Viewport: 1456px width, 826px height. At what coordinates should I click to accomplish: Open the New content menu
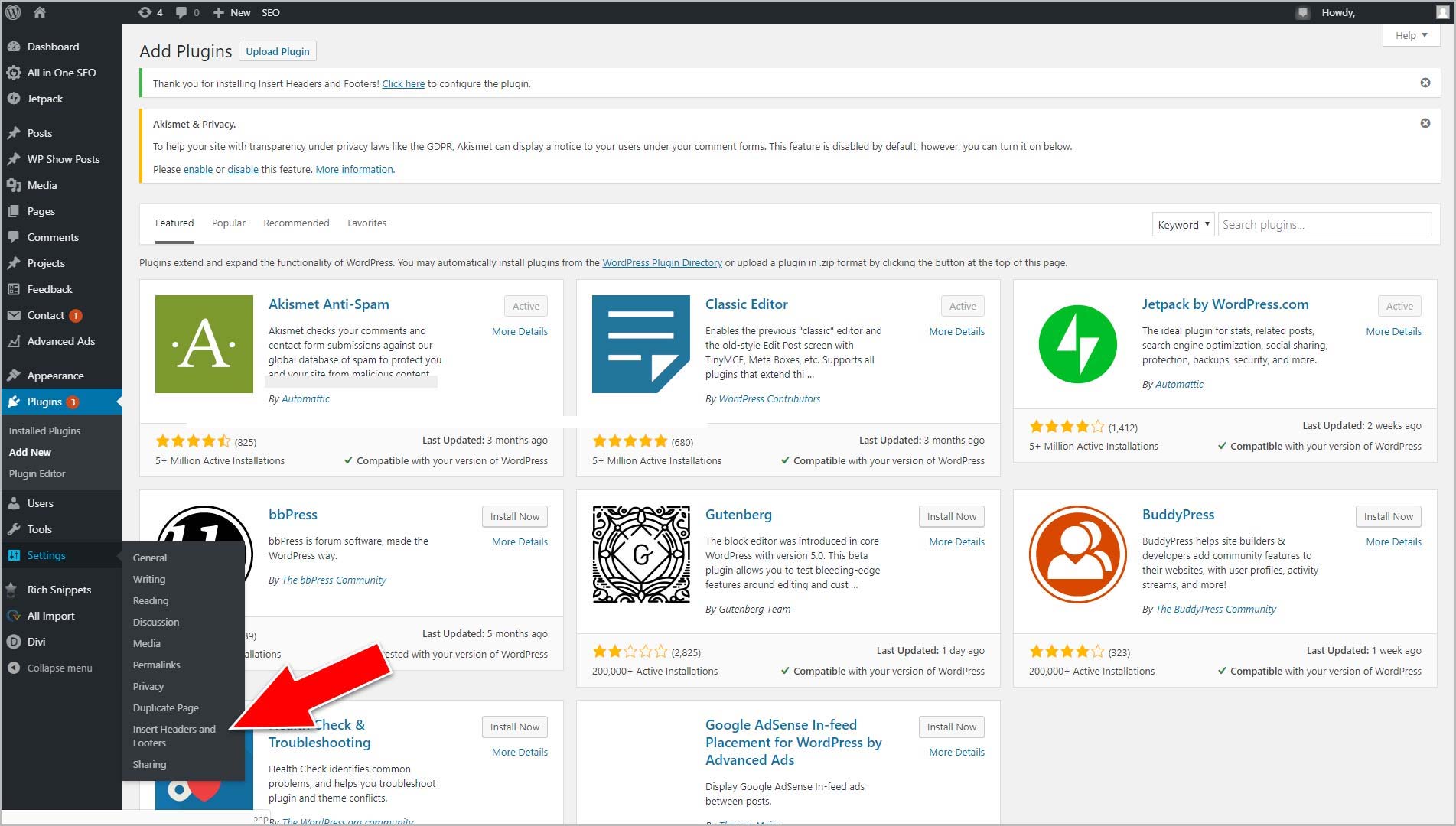pyautogui.click(x=232, y=12)
